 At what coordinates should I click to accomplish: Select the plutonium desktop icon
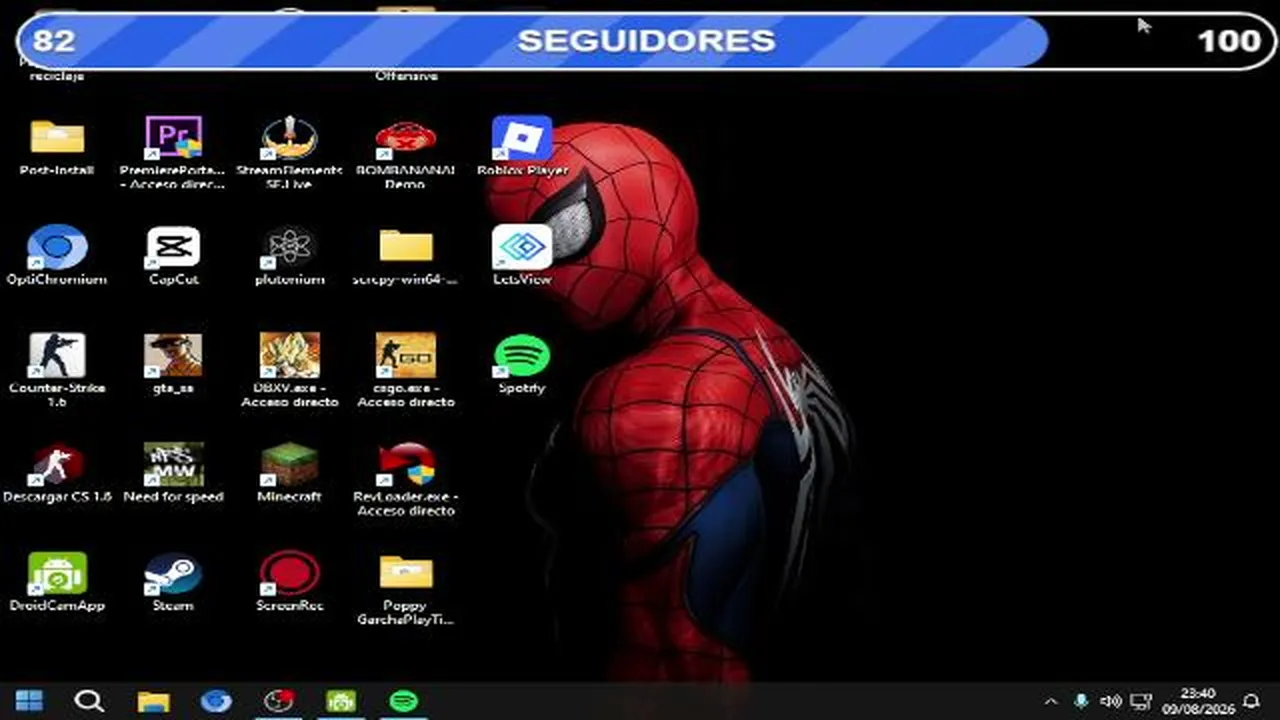point(290,247)
